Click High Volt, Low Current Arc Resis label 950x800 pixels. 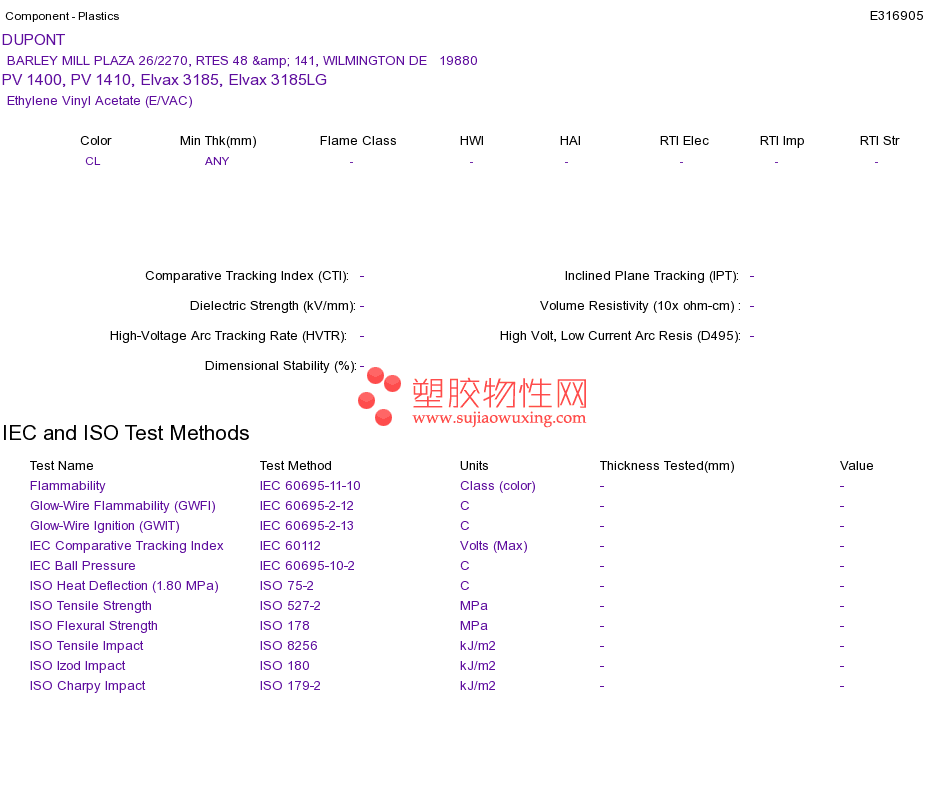click(620, 336)
